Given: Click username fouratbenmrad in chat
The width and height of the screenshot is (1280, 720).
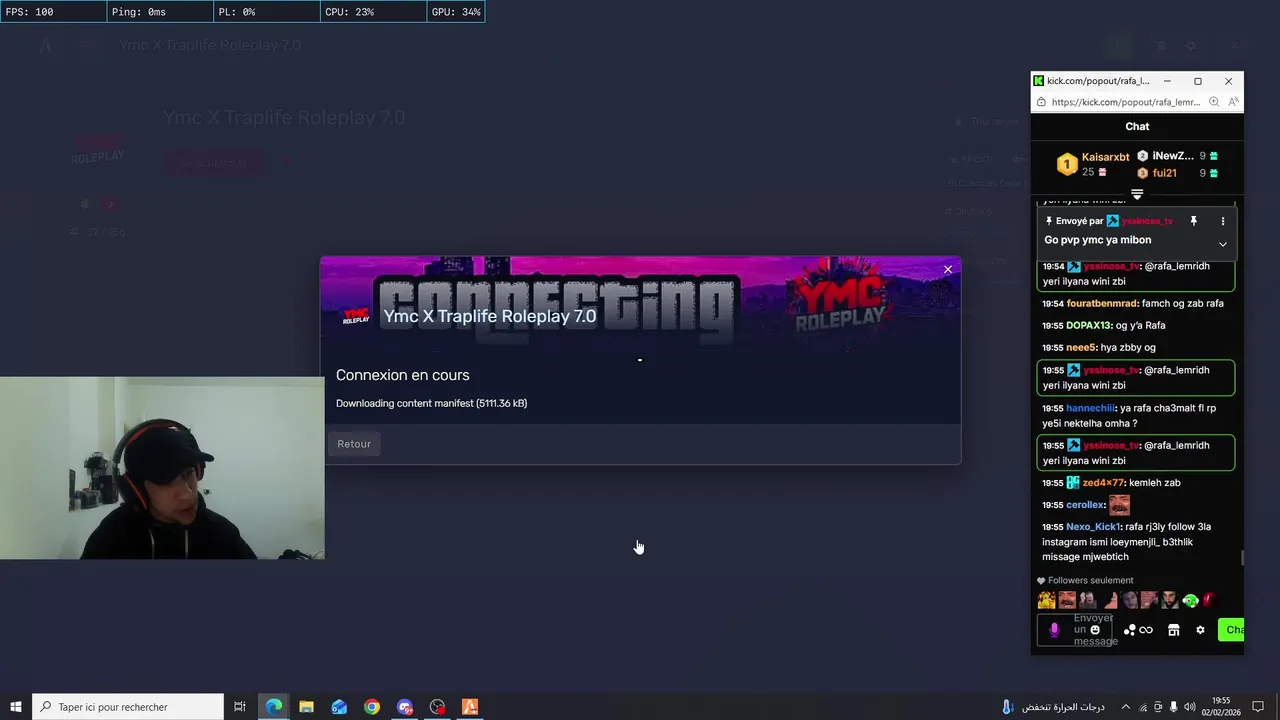Looking at the screenshot, I should click(1102, 303).
